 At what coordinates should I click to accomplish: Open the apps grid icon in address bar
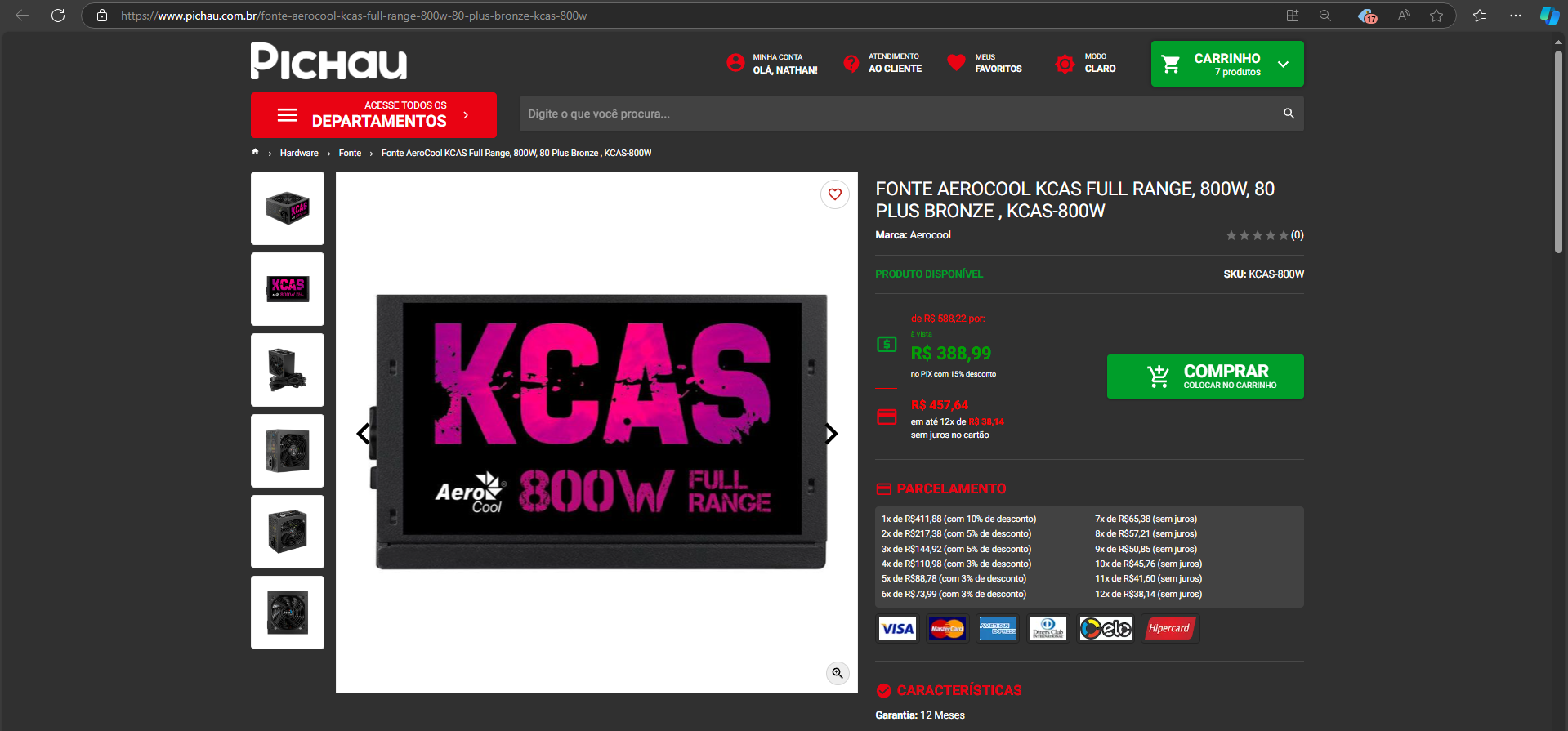point(1293,16)
